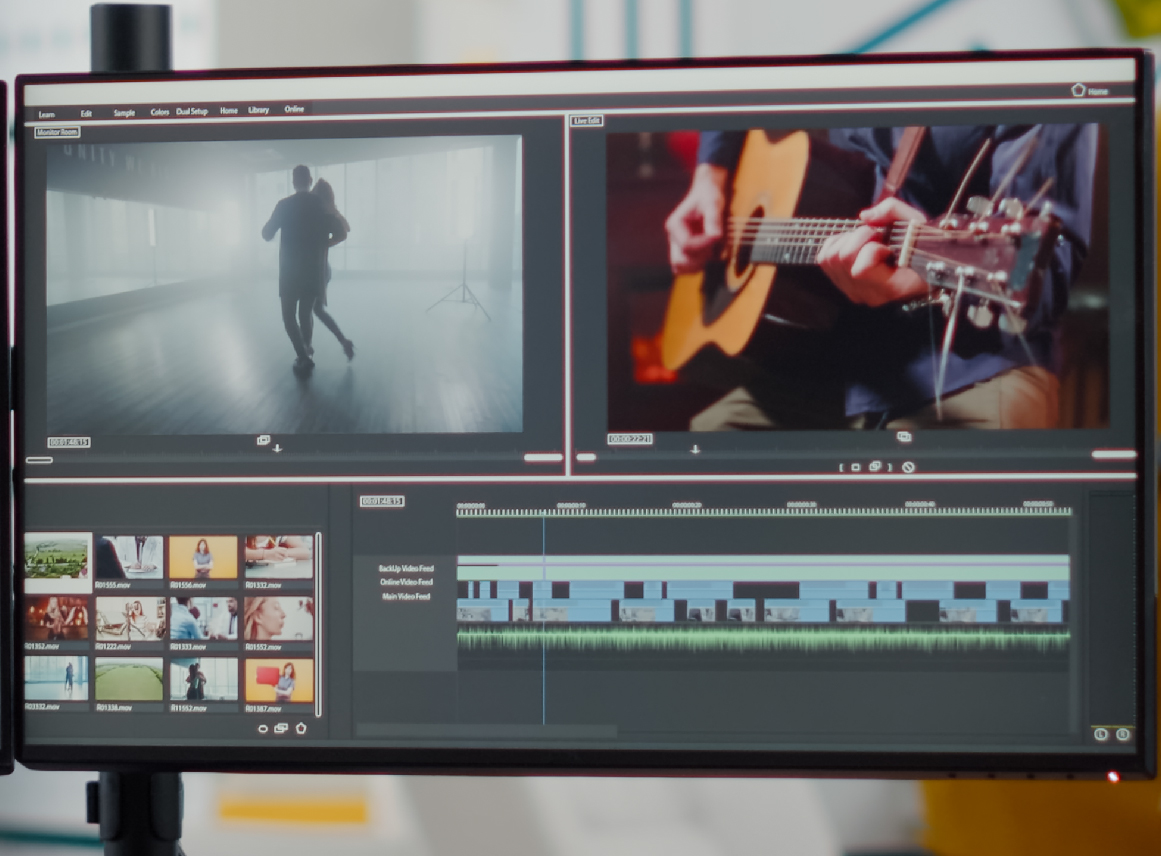The image size is (1161, 856).
Task: Click the overlapping frames icon below the media thumbnails
Action: click(281, 729)
